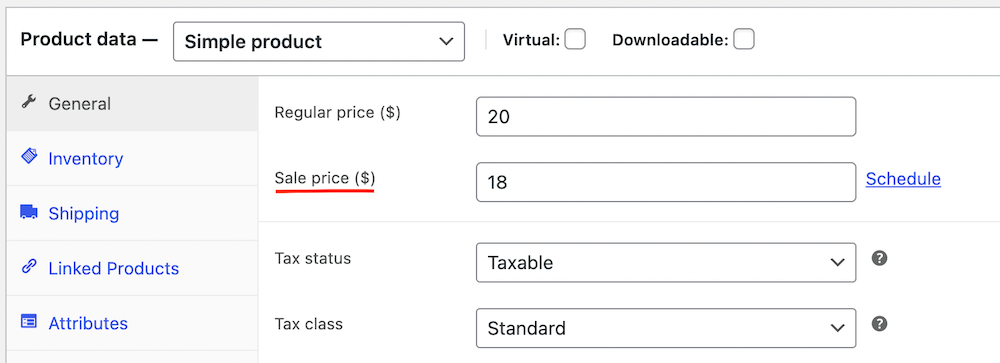Screen dimensions: 1000x363
Task: Enable the Virtual checkbox
Action: pos(575,40)
